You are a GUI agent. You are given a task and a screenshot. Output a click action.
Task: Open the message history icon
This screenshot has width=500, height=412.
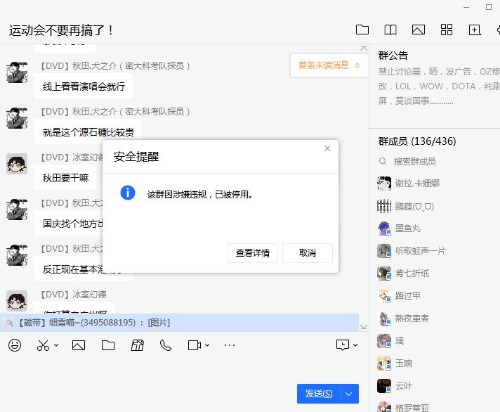pos(342,345)
